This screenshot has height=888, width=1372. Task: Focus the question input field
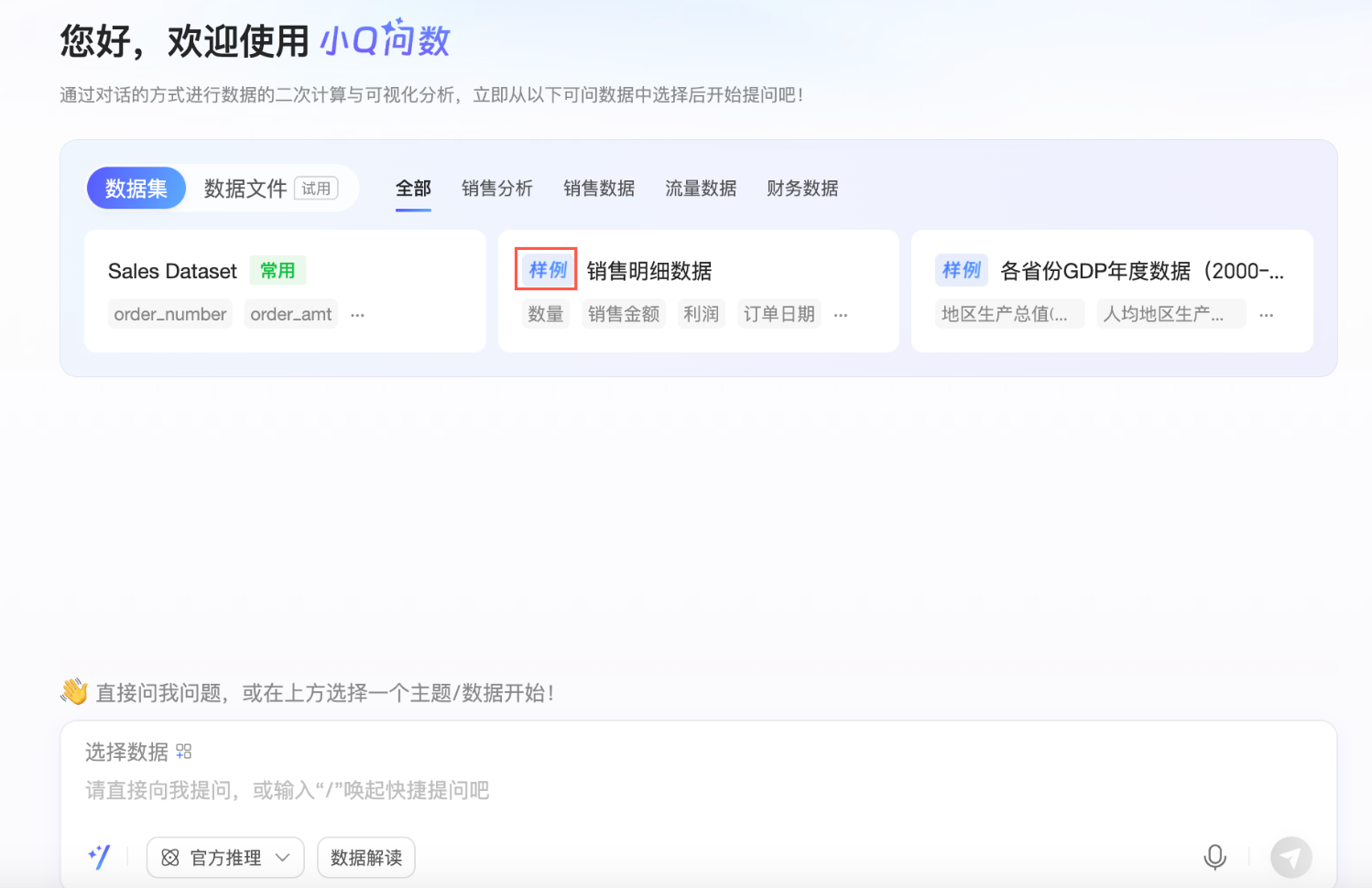pyautogui.click(x=699, y=790)
